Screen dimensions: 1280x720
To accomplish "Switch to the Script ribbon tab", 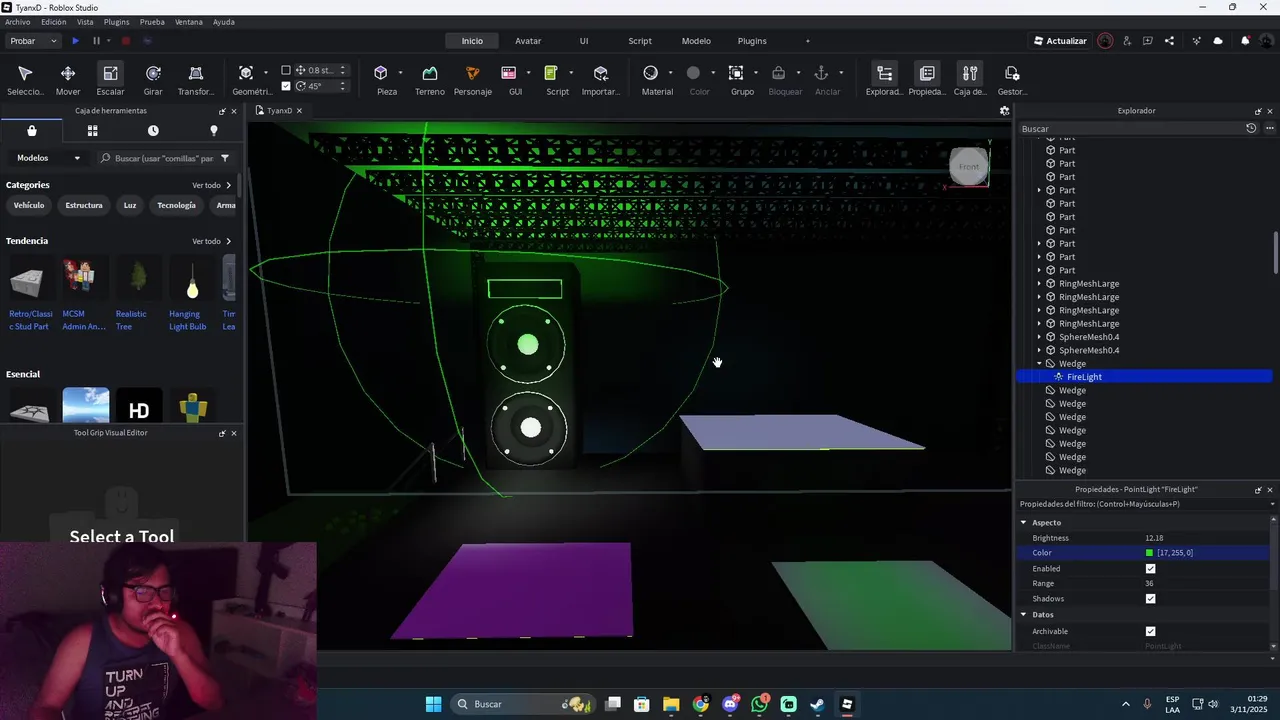I will [x=640, y=41].
